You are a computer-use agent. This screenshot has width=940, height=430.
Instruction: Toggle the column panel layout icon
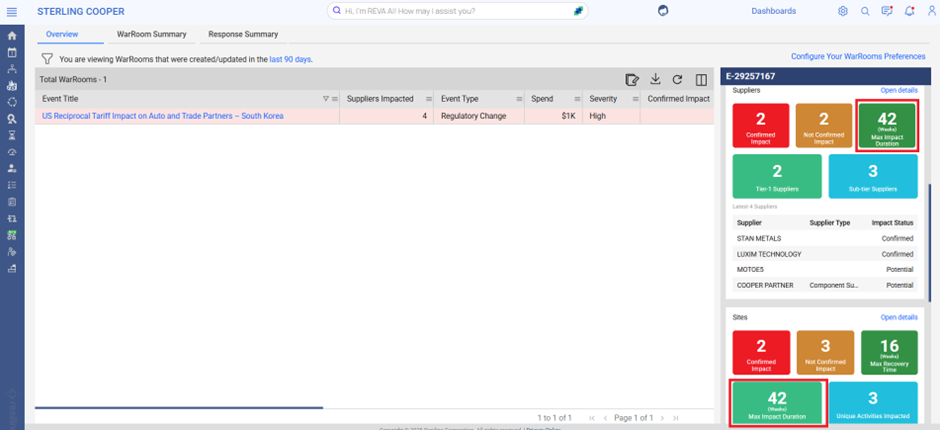tap(701, 79)
